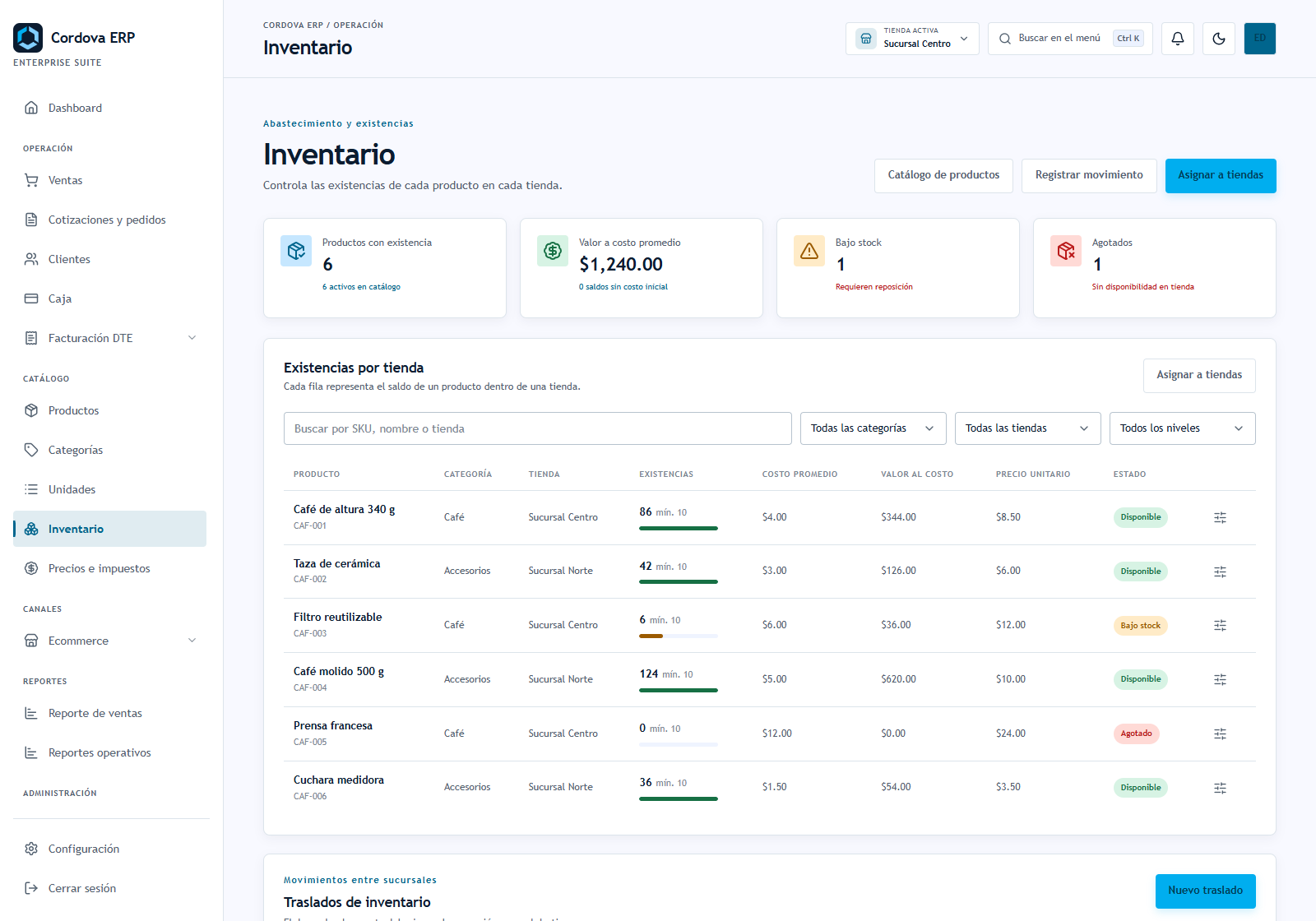This screenshot has width=1316, height=921.
Task: Open the Todas las tiendas filter
Action: 1028,428
